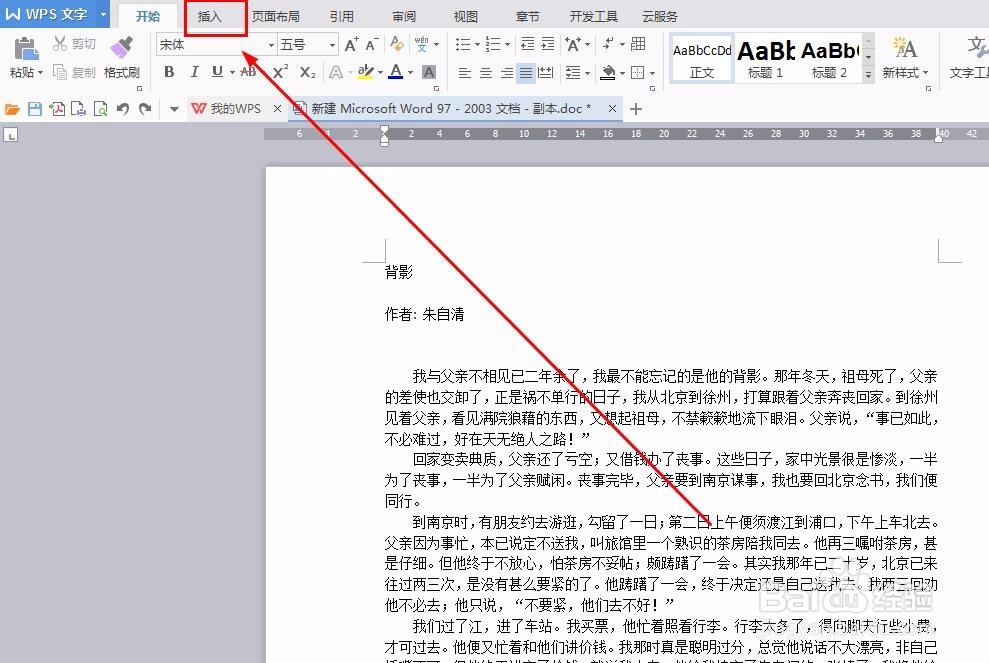Toggle Subscript formatting

tap(308, 72)
